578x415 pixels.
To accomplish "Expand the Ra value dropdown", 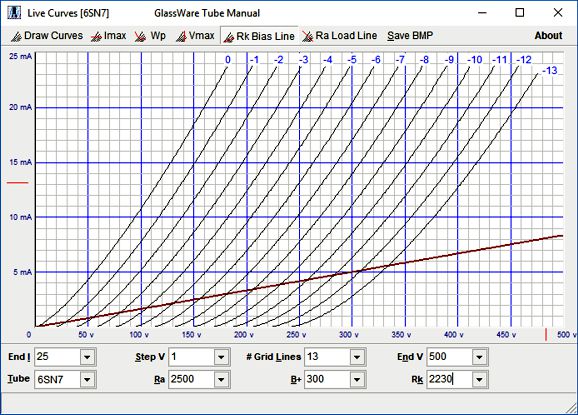I will [x=221, y=379].
